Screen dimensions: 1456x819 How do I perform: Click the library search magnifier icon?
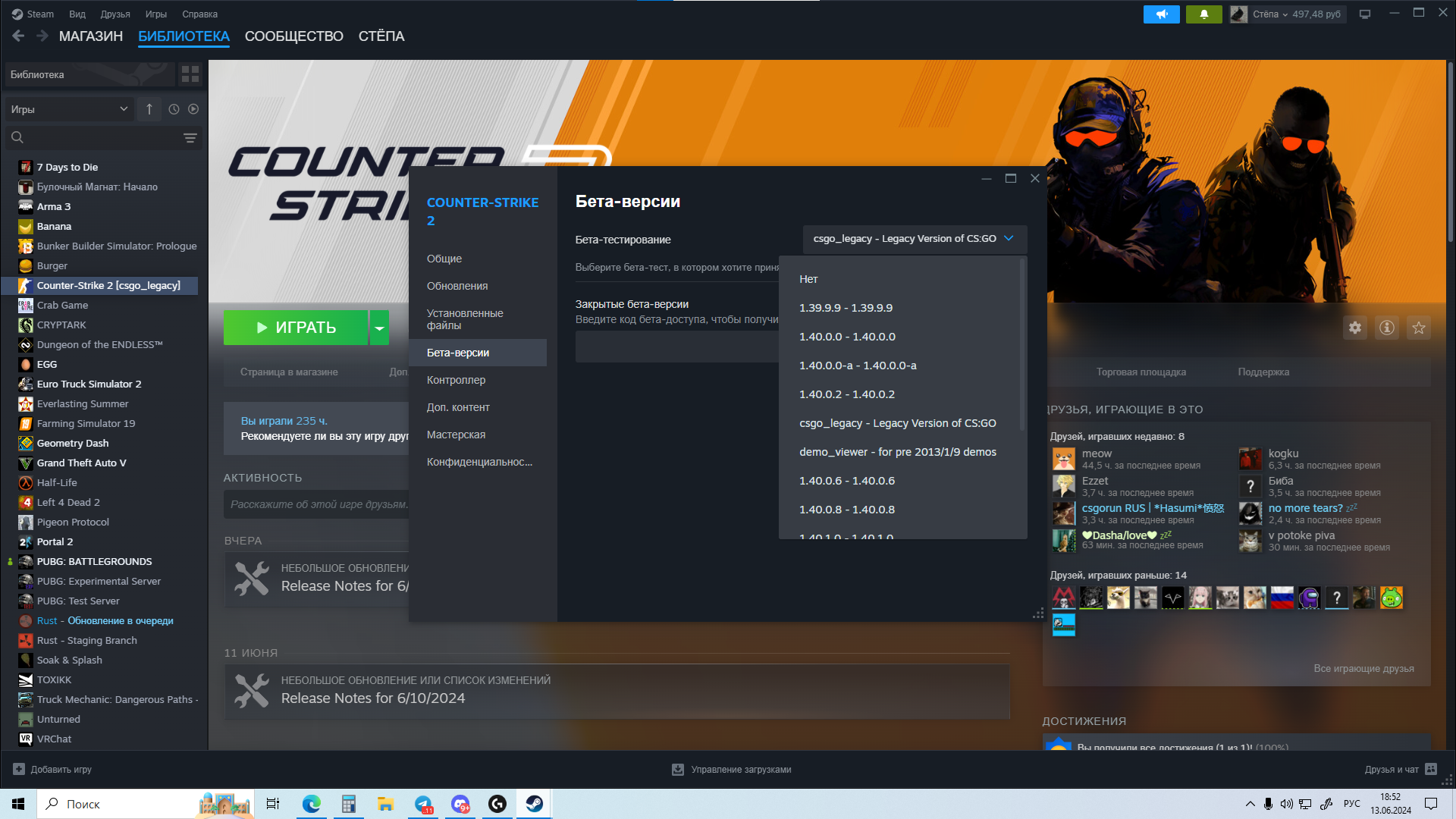point(17,137)
